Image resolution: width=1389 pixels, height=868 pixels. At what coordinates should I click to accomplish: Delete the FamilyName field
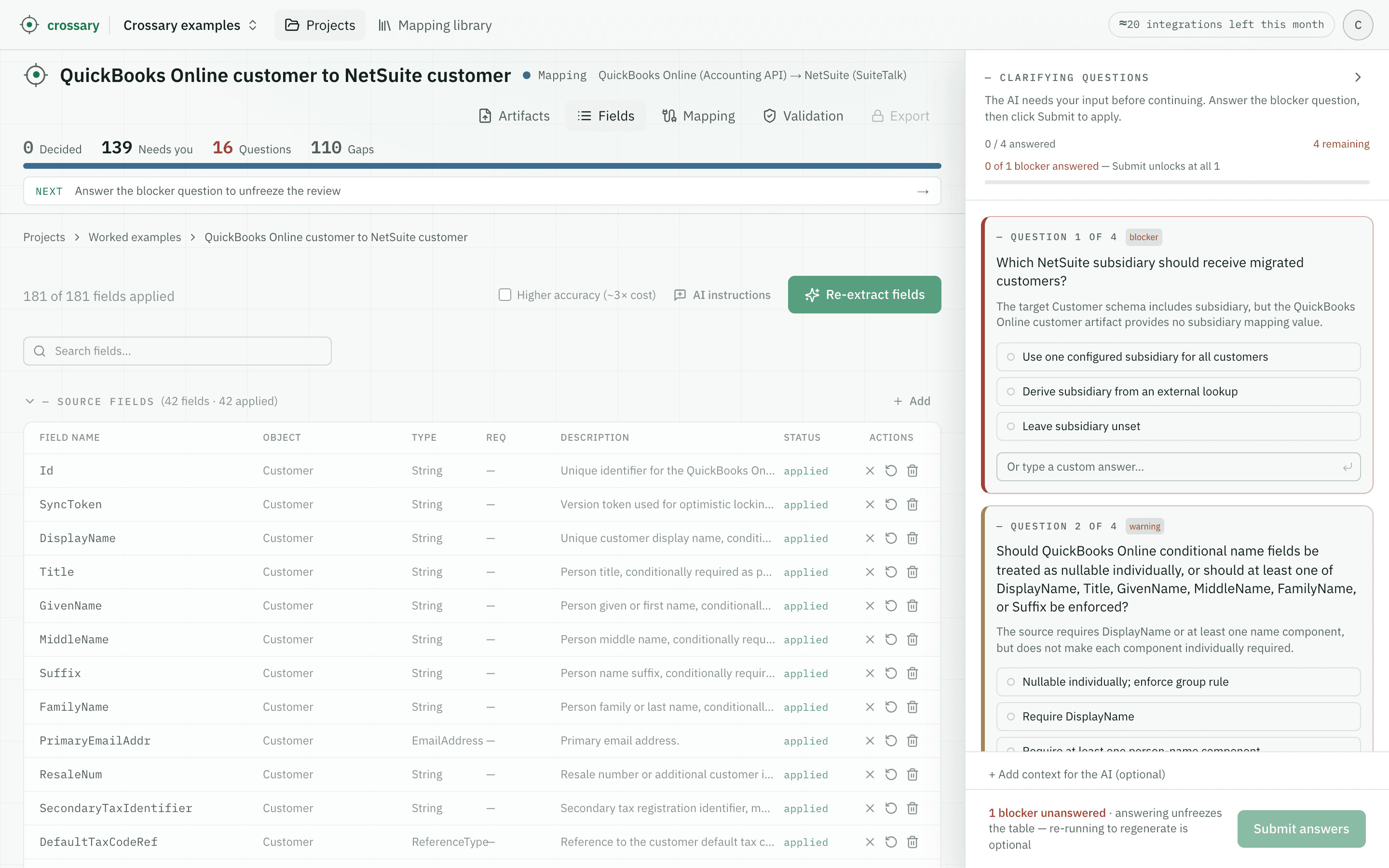pos(912,707)
